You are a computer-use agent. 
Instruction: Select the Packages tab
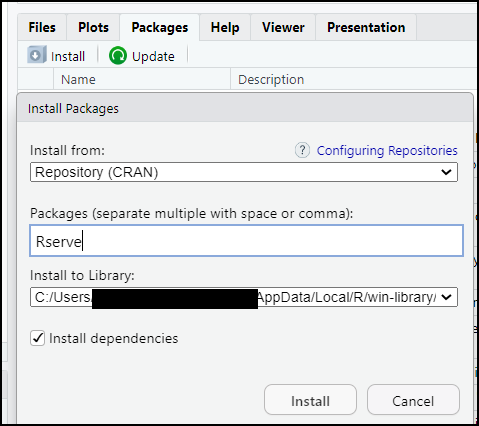tap(160, 27)
